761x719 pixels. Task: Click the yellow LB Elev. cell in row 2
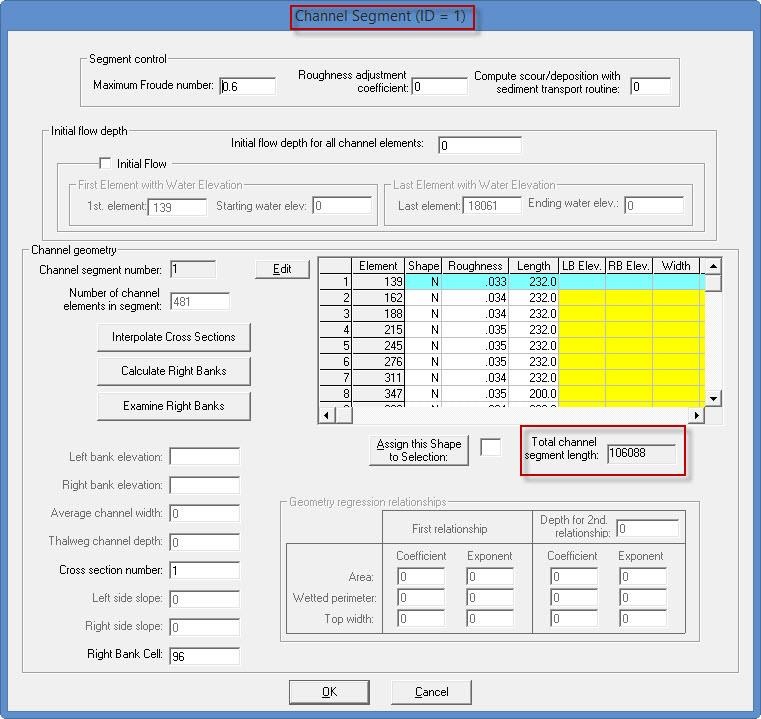point(582,298)
